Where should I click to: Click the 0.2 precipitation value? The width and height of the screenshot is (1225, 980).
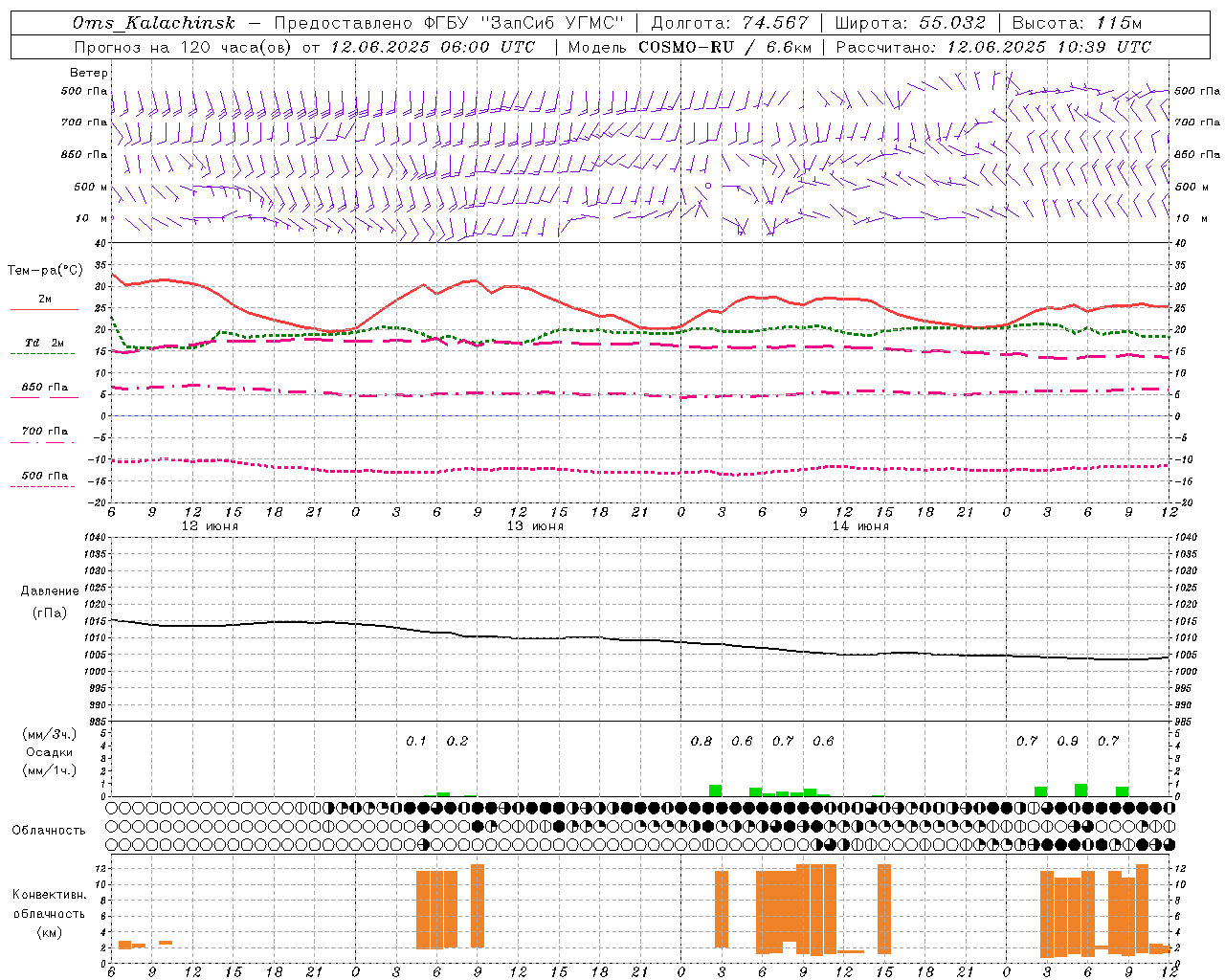tap(457, 742)
